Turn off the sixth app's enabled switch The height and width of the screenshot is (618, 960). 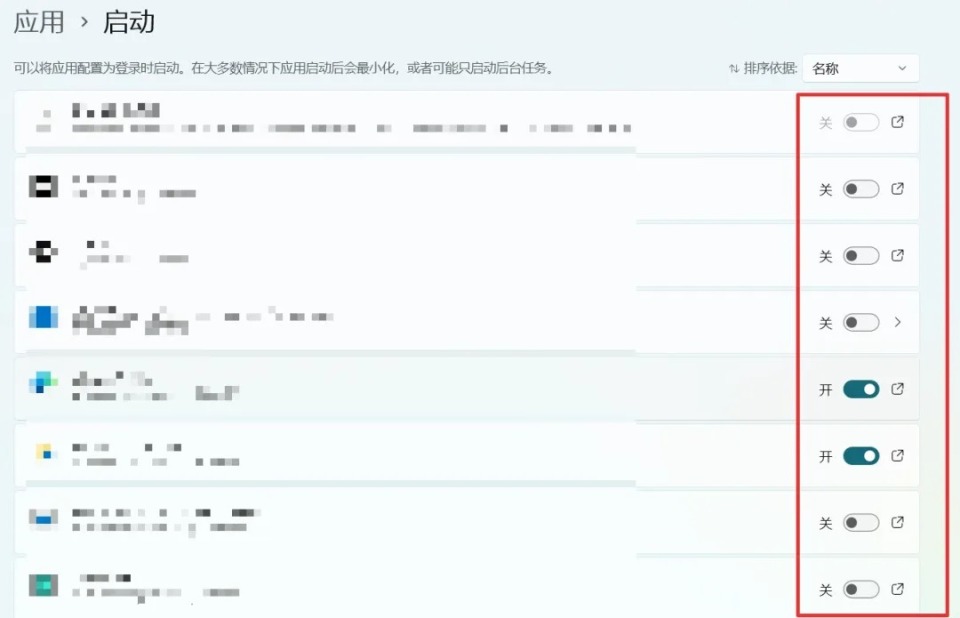[x=860, y=455]
